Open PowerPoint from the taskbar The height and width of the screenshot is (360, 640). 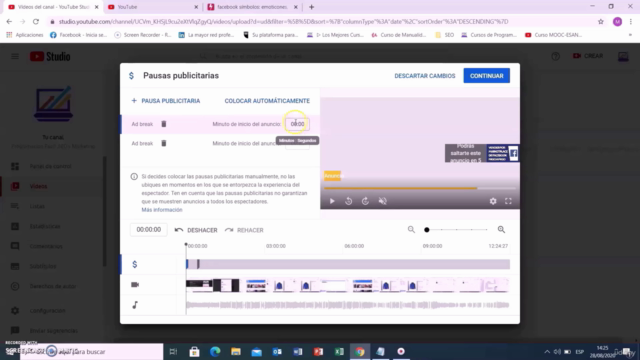[x=318, y=351]
